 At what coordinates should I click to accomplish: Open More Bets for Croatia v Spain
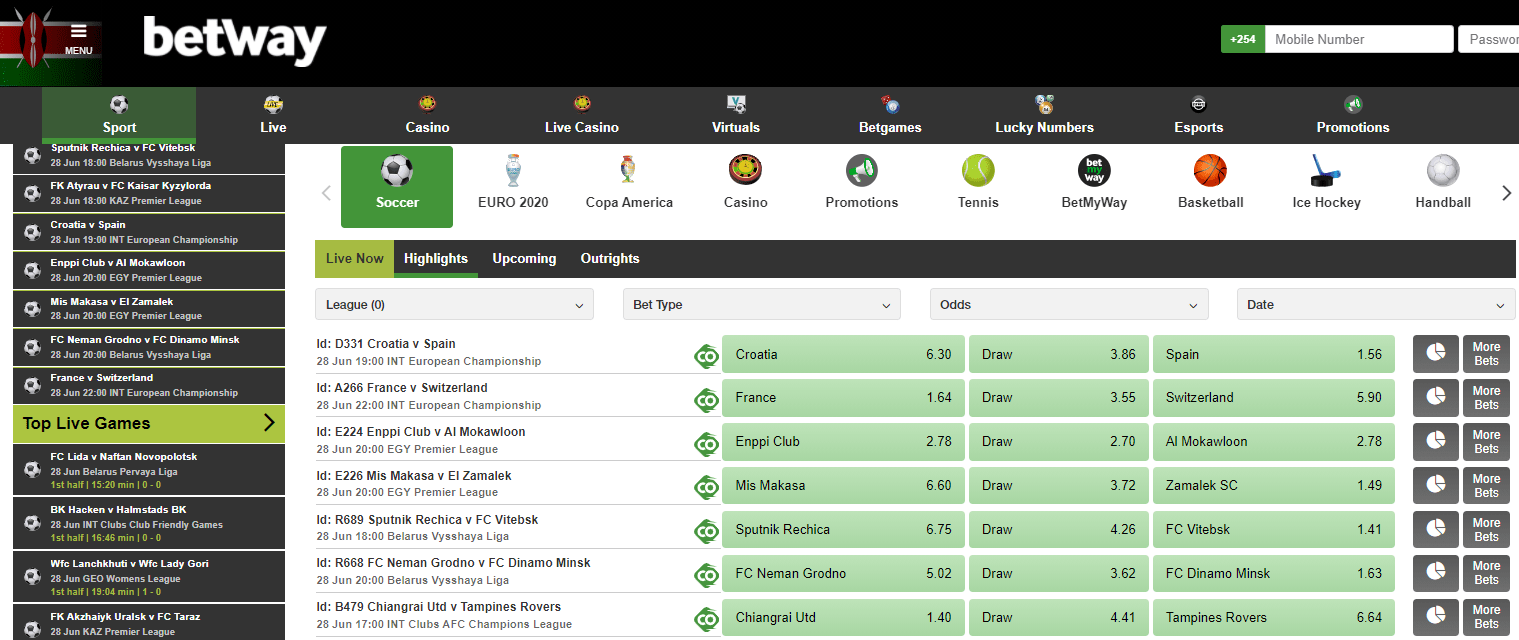[x=1486, y=354]
